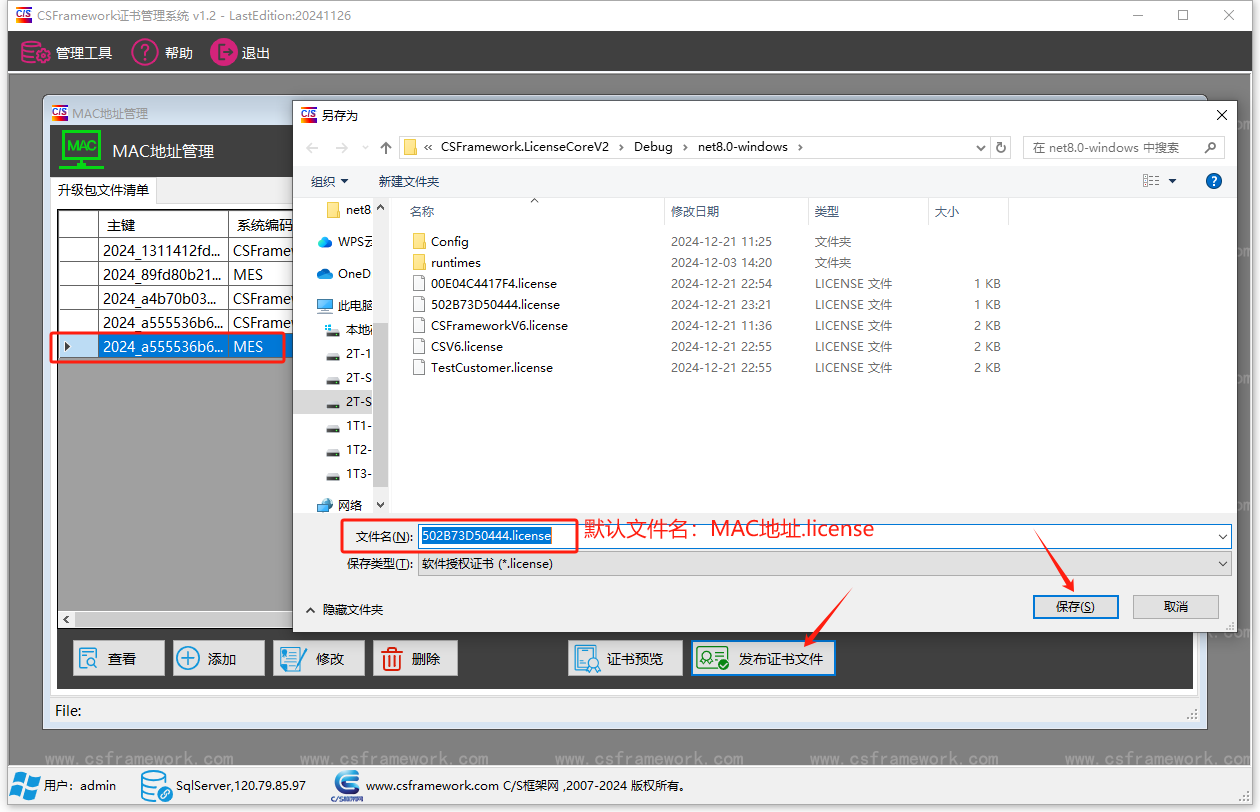Select 网络 in the navigation pane
The height and width of the screenshot is (812, 1260).
341,505
